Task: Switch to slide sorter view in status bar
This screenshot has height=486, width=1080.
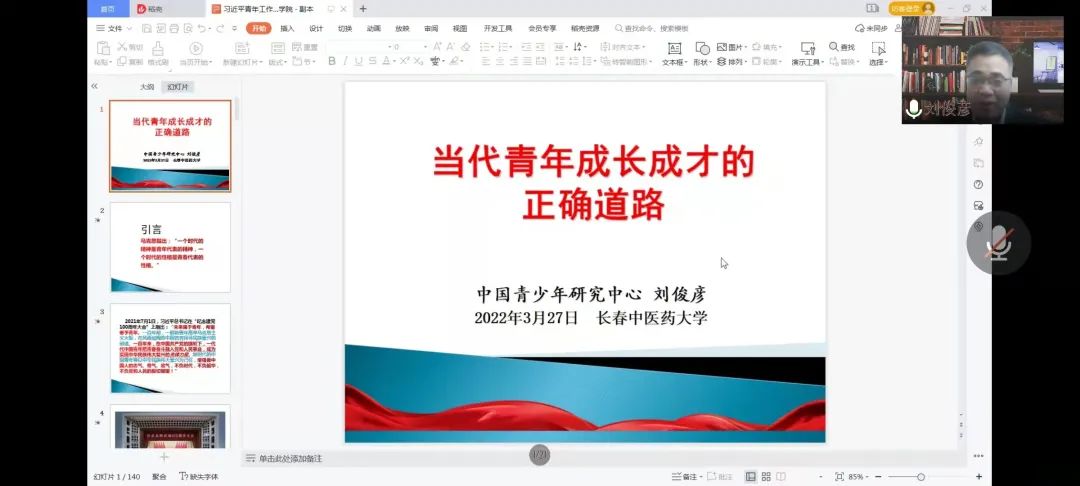Action: 768,477
